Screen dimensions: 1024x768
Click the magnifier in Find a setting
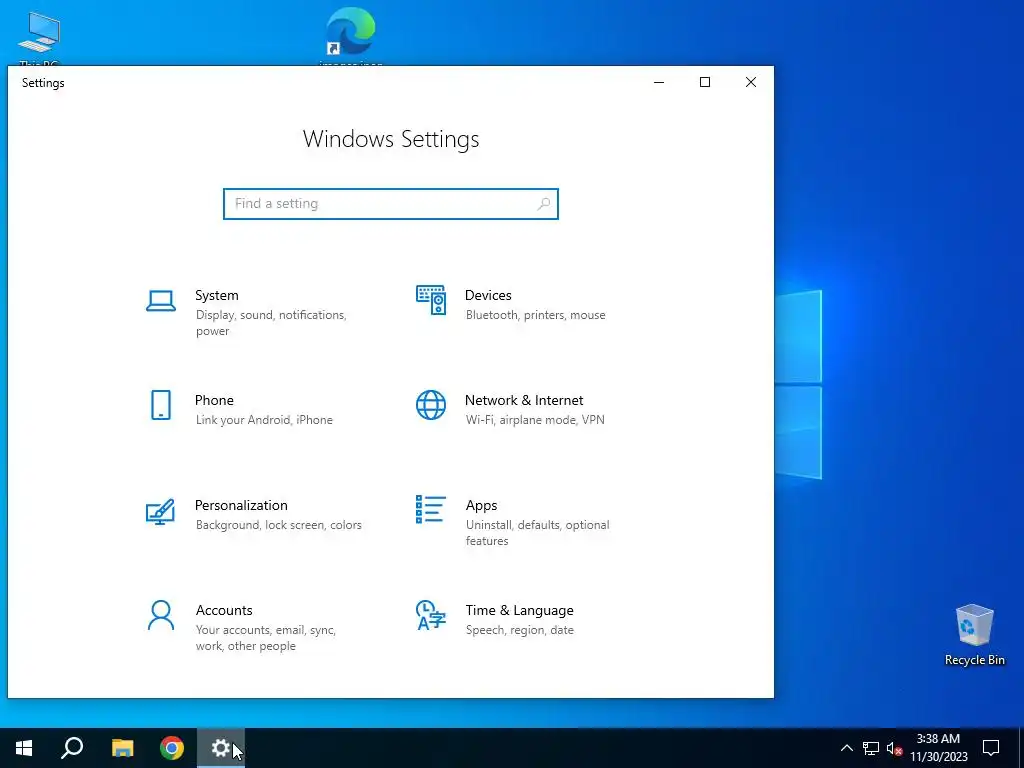[543, 204]
